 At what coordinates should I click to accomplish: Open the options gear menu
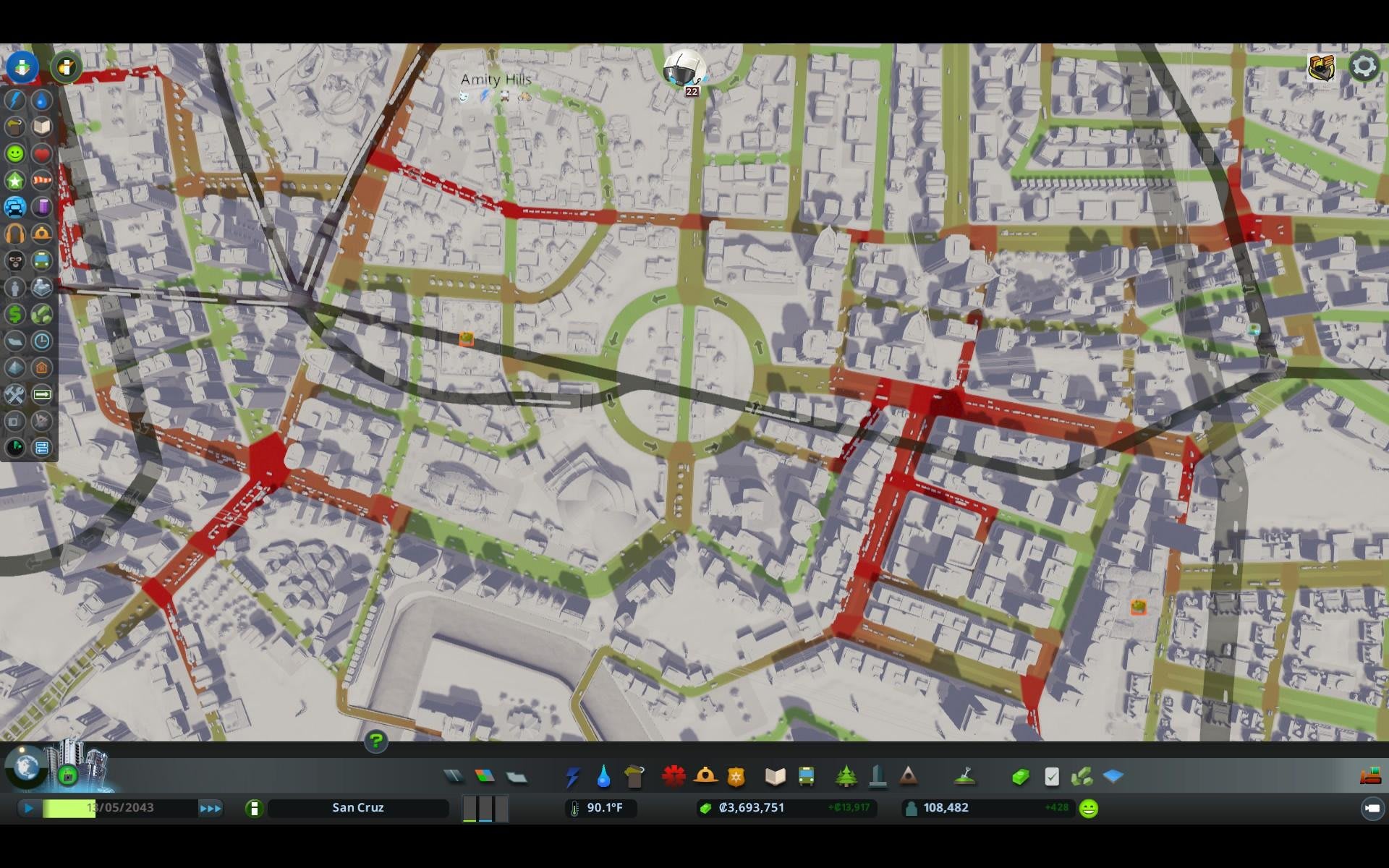click(1364, 67)
